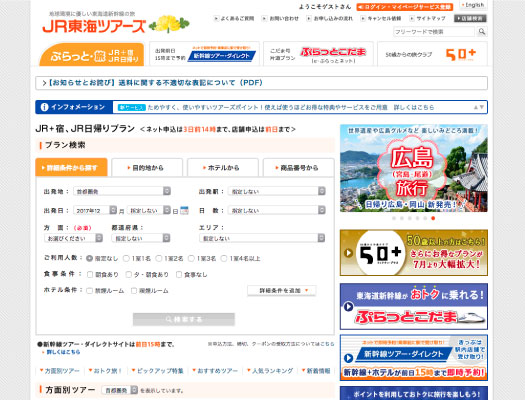Check the 朝食あり checkbox
Image resolution: width=525 pixels, height=400 pixels.
pos(90,274)
